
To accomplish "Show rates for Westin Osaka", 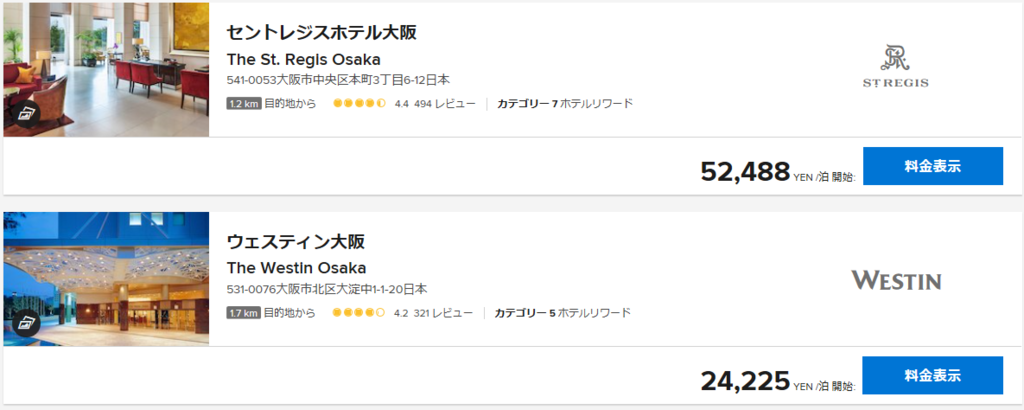I will coord(933,375).
